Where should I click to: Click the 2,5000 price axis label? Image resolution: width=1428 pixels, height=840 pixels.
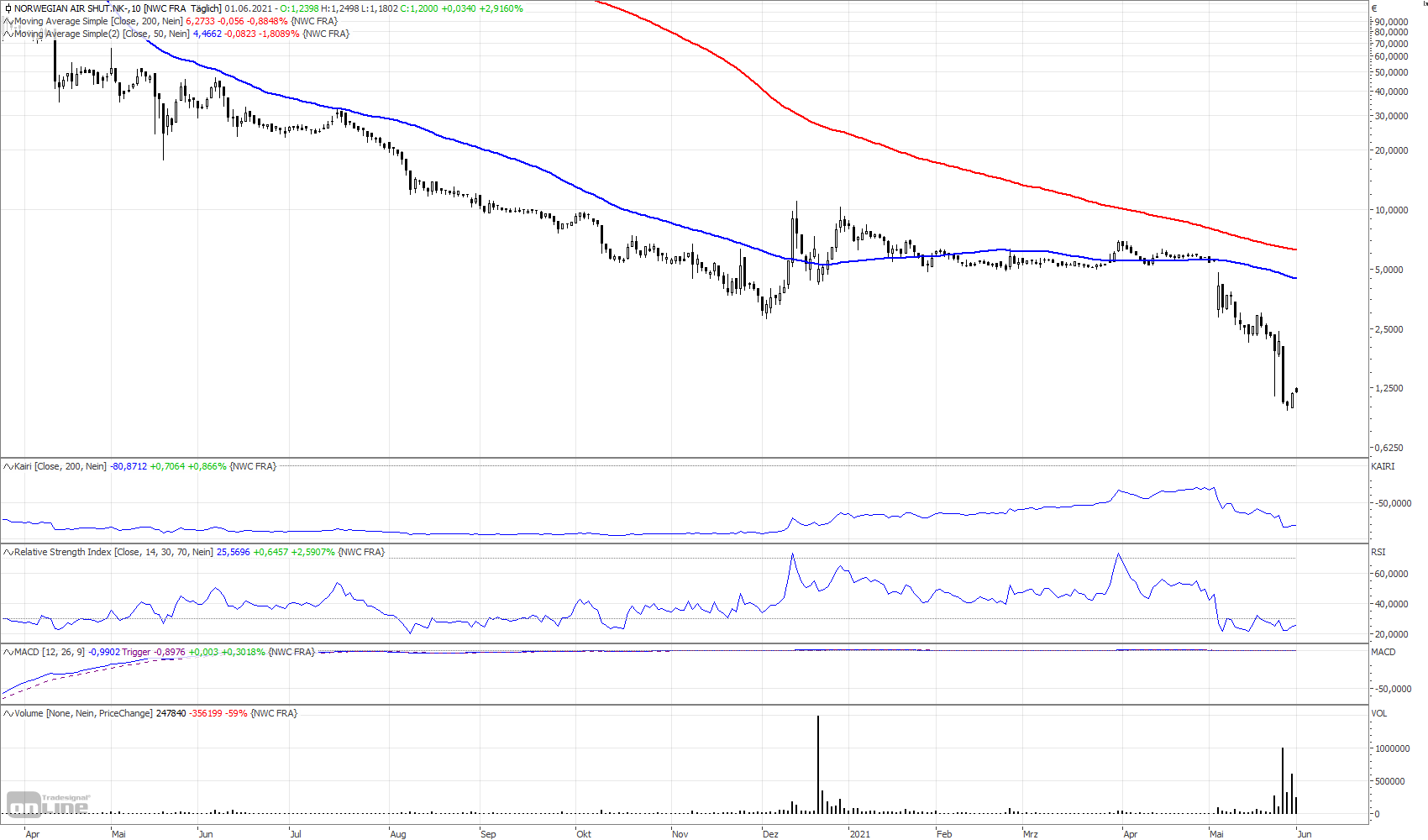click(x=1389, y=329)
